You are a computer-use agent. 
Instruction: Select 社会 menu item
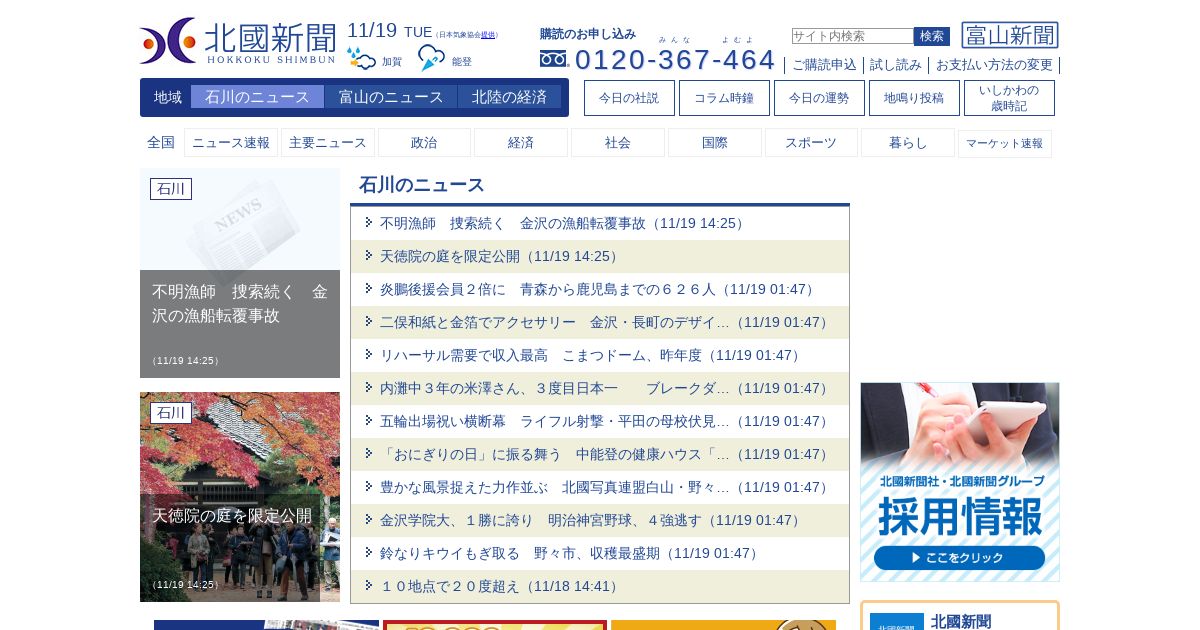coord(618,143)
